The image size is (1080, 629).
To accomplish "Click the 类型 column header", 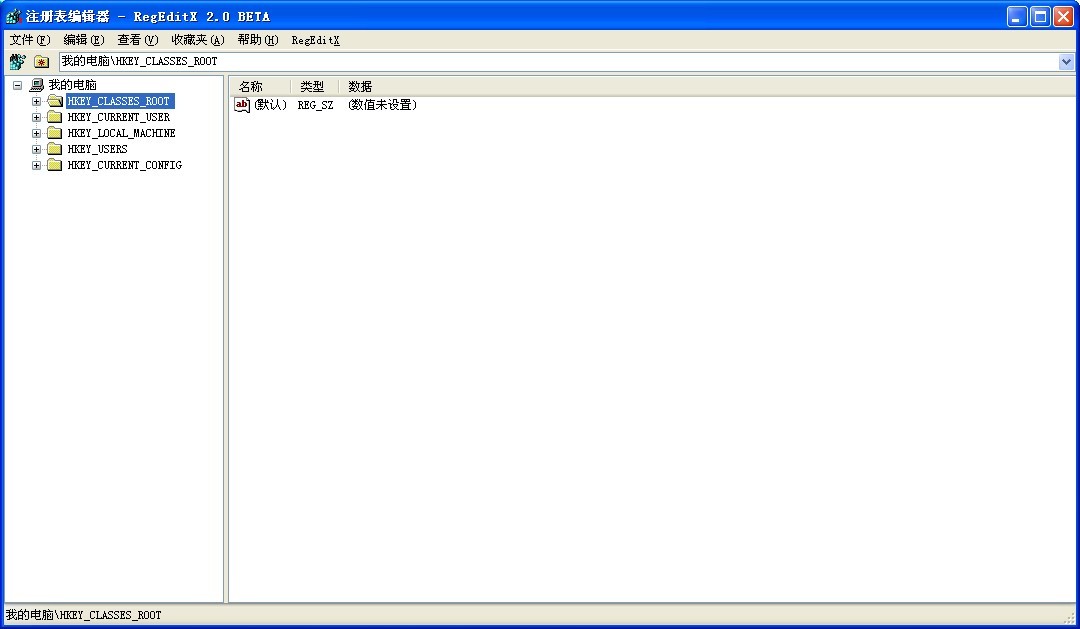I will pyautogui.click(x=313, y=87).
